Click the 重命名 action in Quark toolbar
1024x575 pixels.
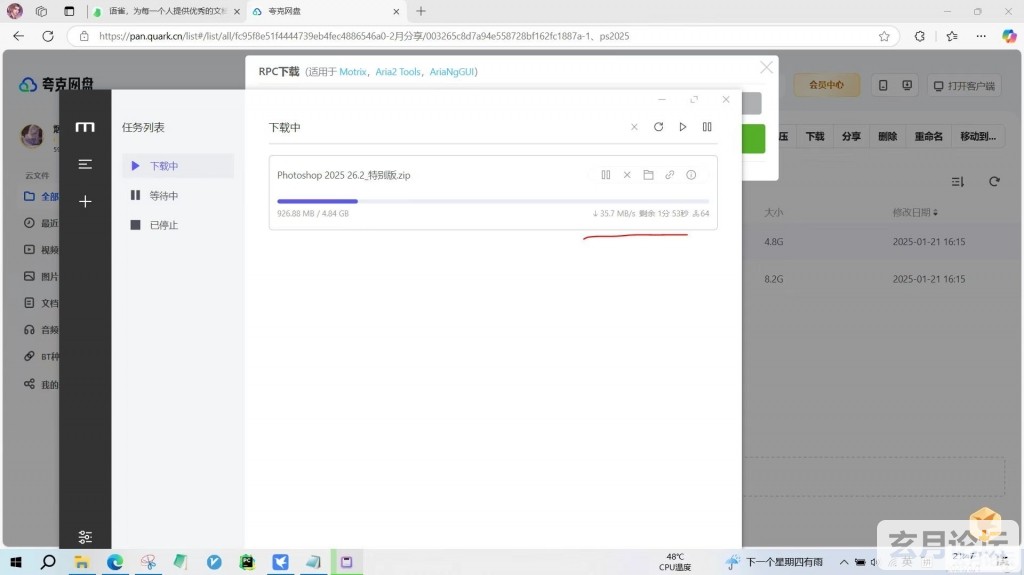928,136
